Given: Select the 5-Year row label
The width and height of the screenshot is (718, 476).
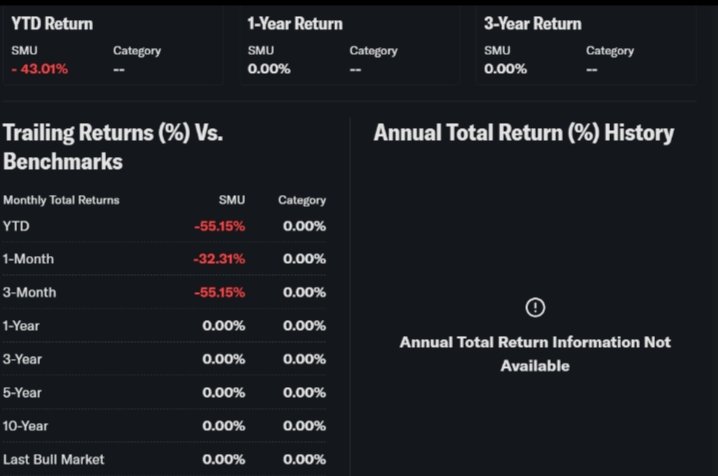Looking at the screenshot, I should [22, 392].
